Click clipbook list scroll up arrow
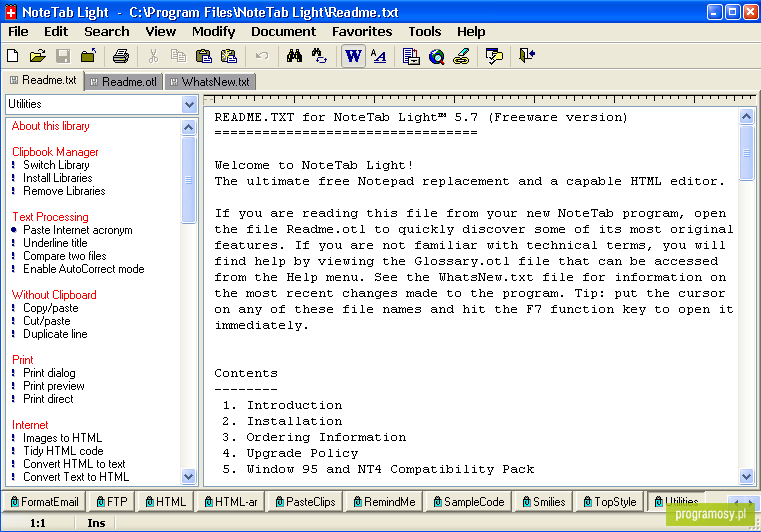This screenshot has height=532, width=761. point(188,128)
